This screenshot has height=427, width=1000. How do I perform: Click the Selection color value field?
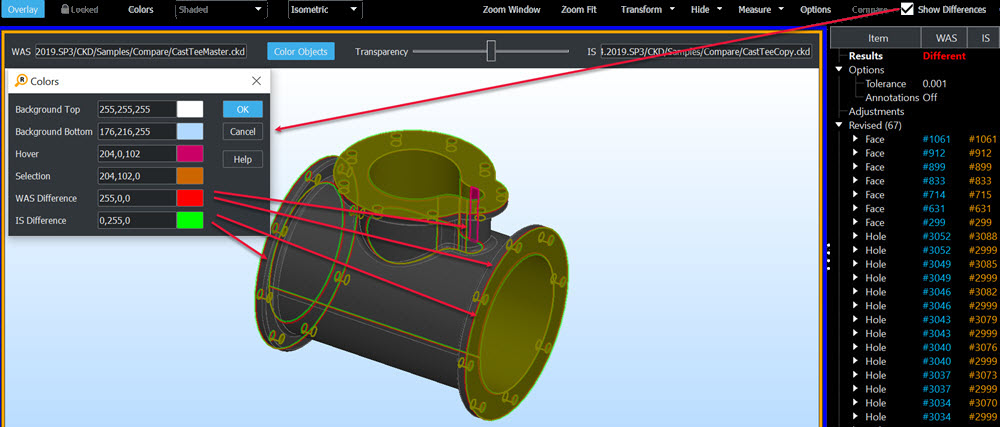point(137,176)
